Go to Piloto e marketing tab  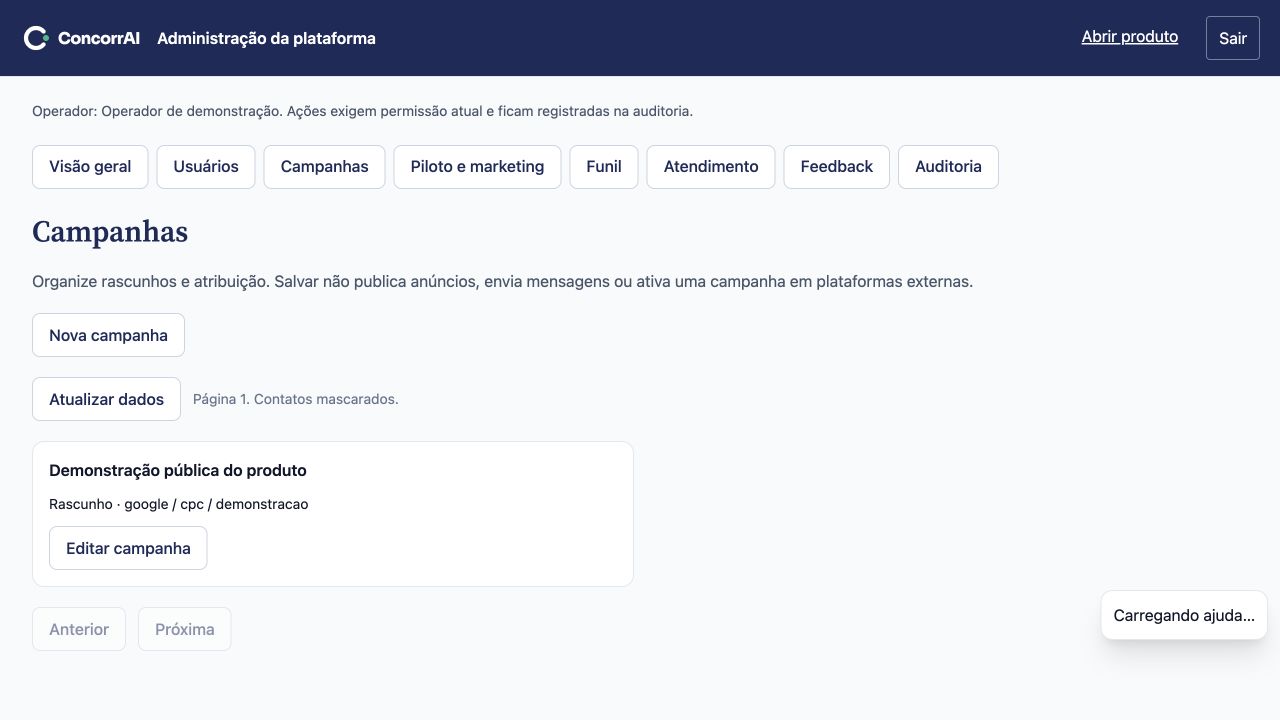click(477, 167)
